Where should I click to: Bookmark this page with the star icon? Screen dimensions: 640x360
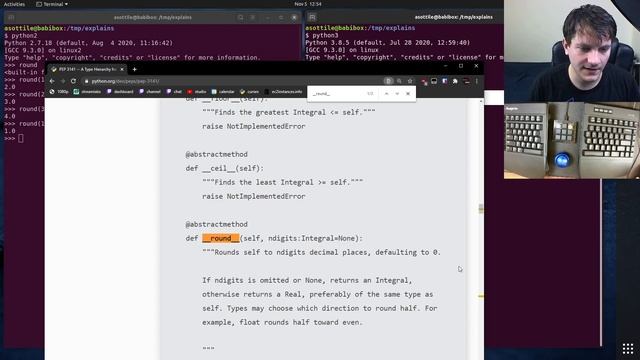pyautogui.click(x=410, y=81)
